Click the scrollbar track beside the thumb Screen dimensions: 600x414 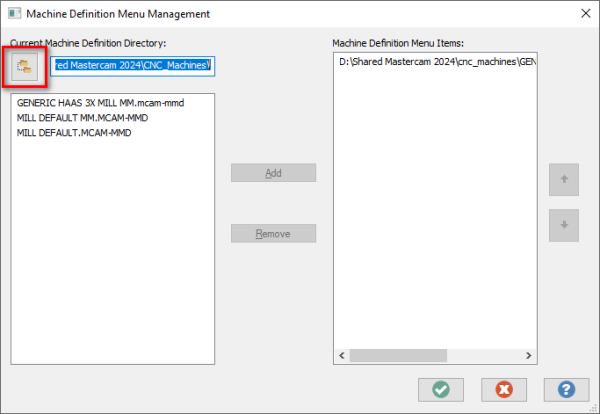tap(484, 355)
